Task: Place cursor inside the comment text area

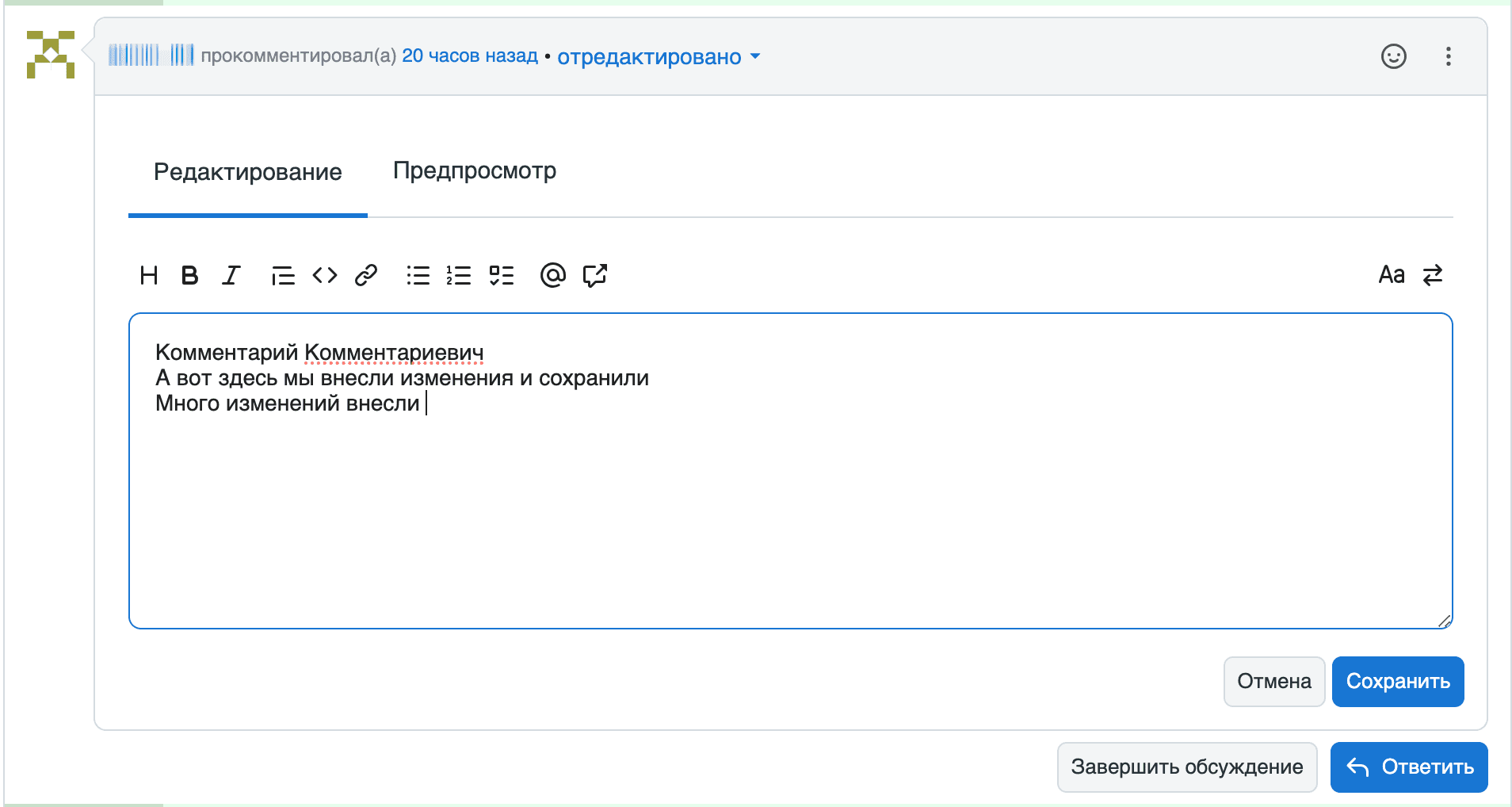Action: (713, 476)
